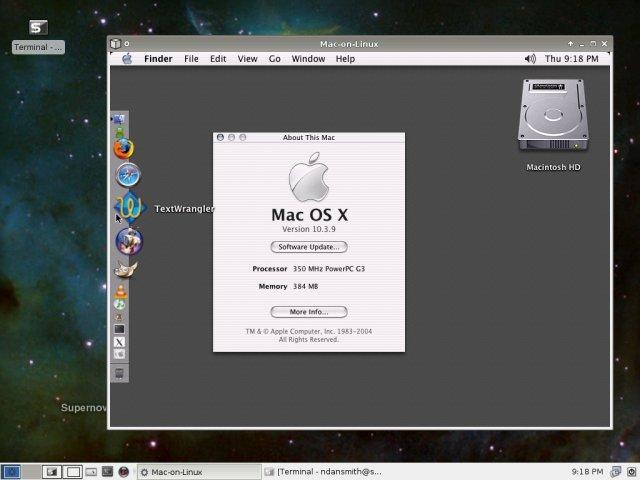Launch Safari from the dock
The height and width of the screenshot is (480, 640).
(127, 176)
